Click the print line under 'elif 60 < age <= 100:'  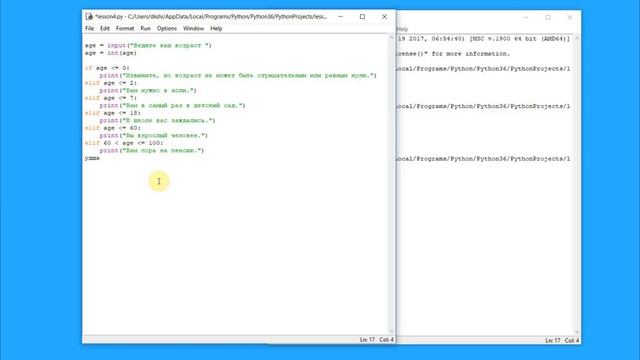coord(152,151)
